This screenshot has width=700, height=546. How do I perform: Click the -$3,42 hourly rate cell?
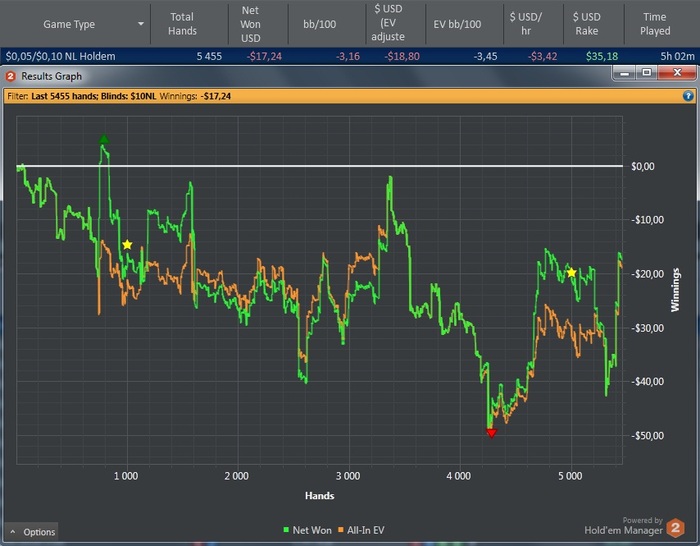coord(542,56)
